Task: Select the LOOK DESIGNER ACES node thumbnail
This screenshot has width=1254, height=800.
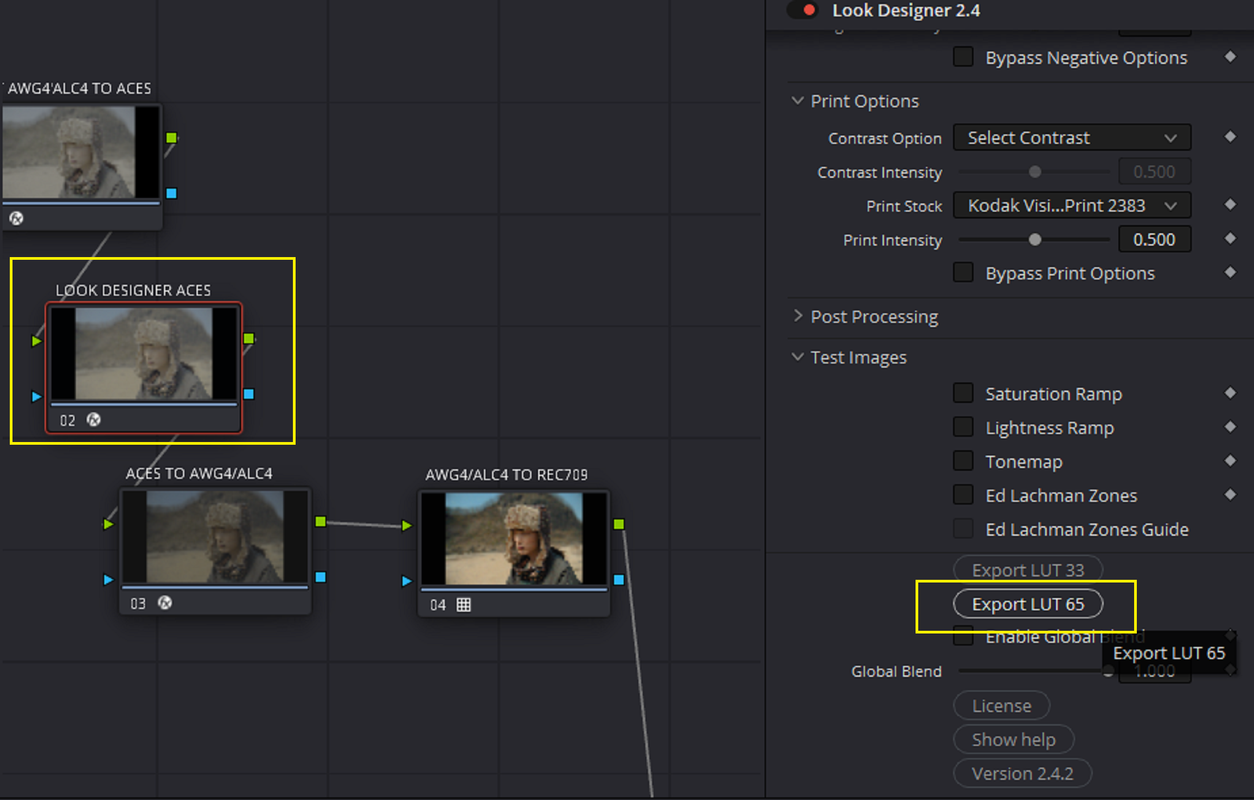Action: pos(144,354)
